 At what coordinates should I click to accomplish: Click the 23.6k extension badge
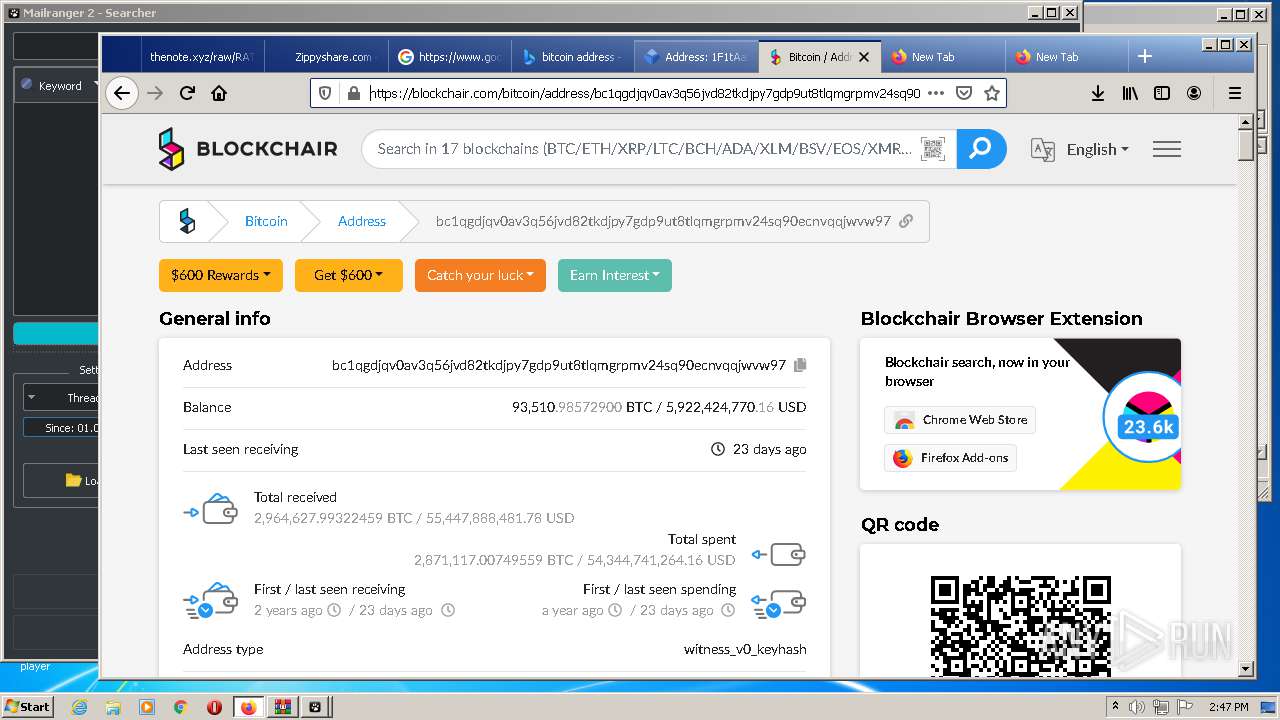[1148, 427]
